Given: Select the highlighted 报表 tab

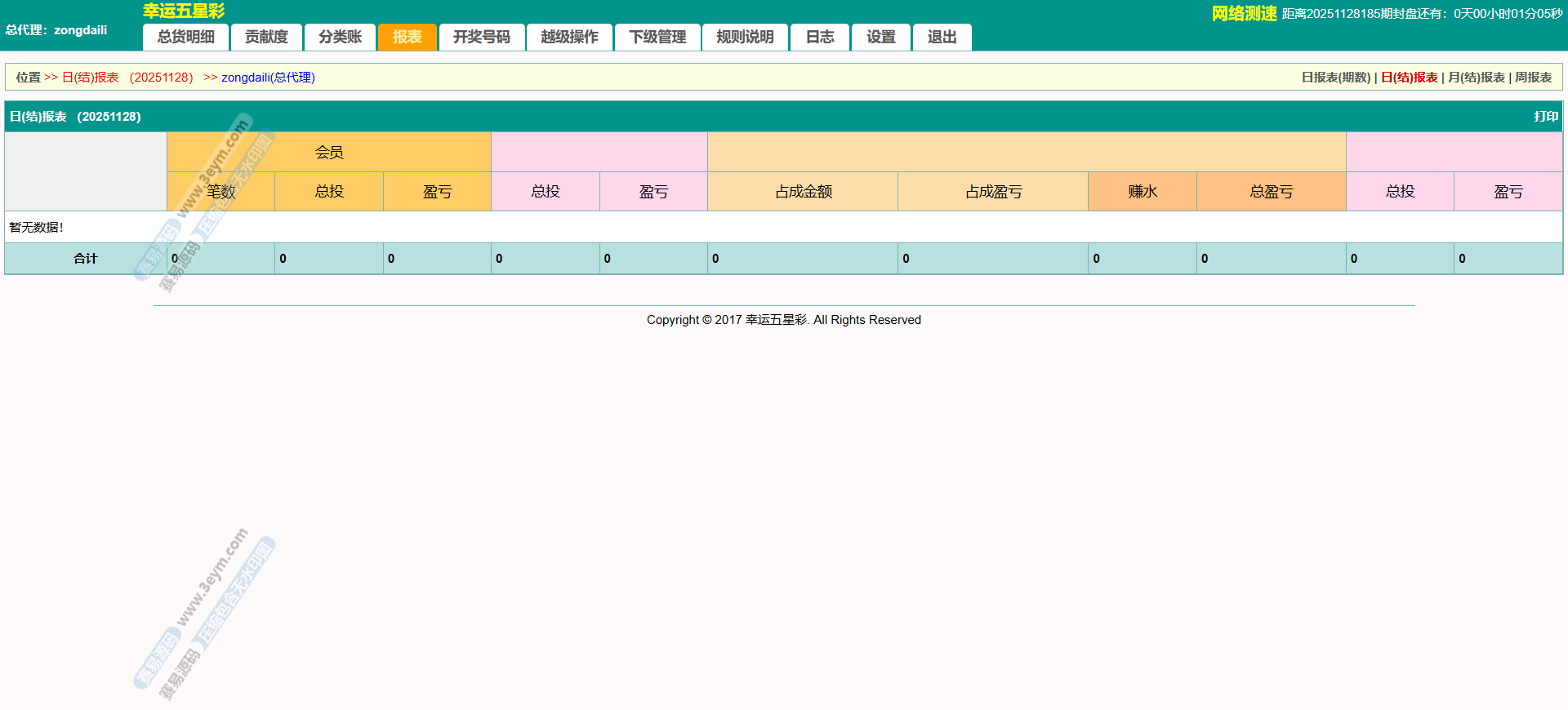Looking at the screenshot, I should pyautogui.click(x=407, y=37).
